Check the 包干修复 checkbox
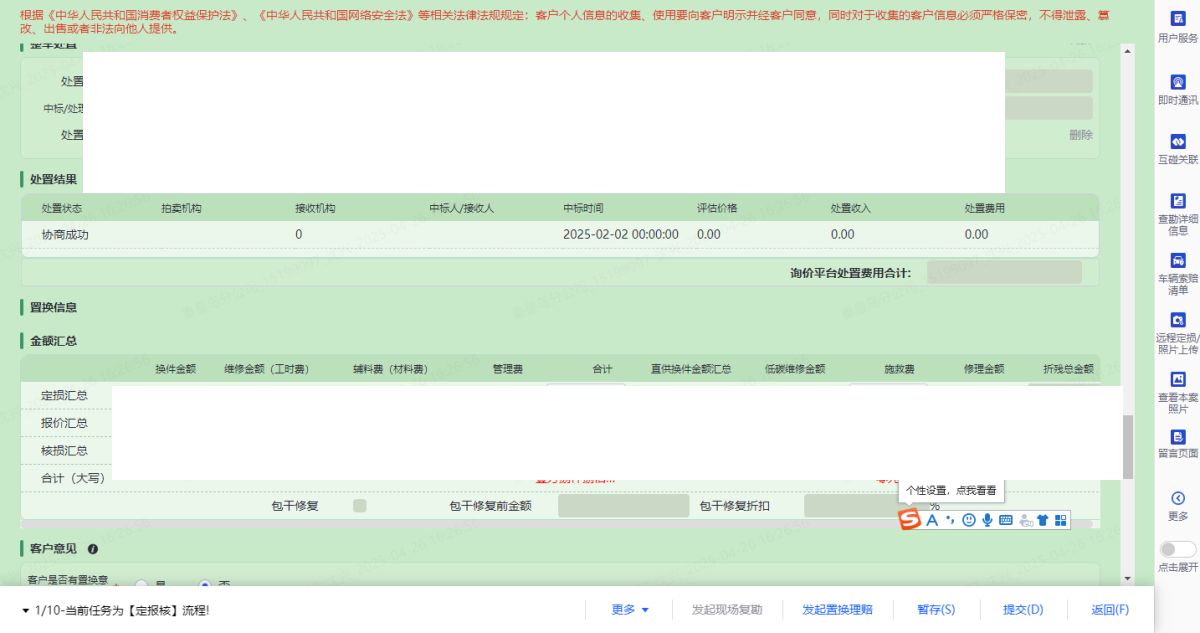 360,506
